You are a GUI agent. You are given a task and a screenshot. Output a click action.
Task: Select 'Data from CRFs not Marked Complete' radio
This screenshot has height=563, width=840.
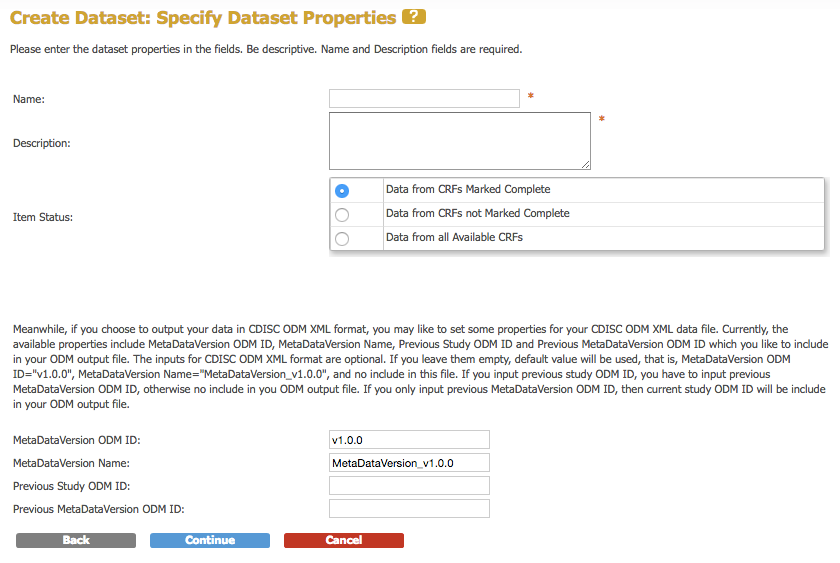tap(342, 214)
